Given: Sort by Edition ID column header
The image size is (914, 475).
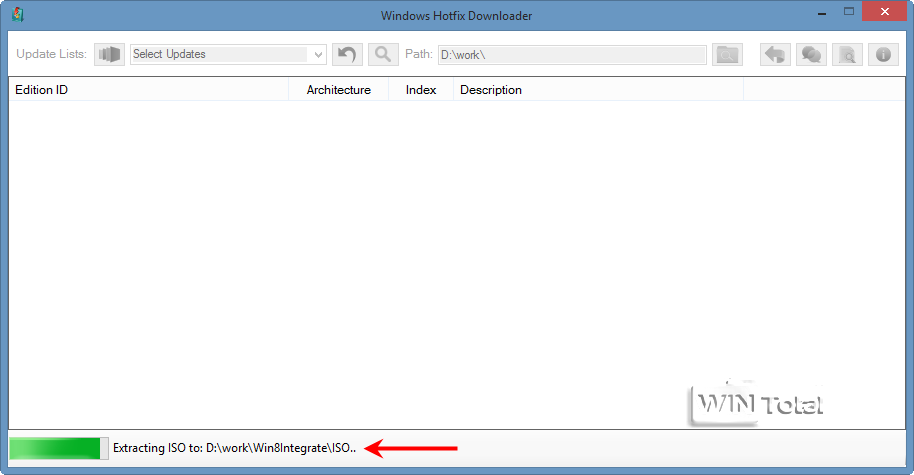Looking at the screenshot, I should [x=149, y=90].
